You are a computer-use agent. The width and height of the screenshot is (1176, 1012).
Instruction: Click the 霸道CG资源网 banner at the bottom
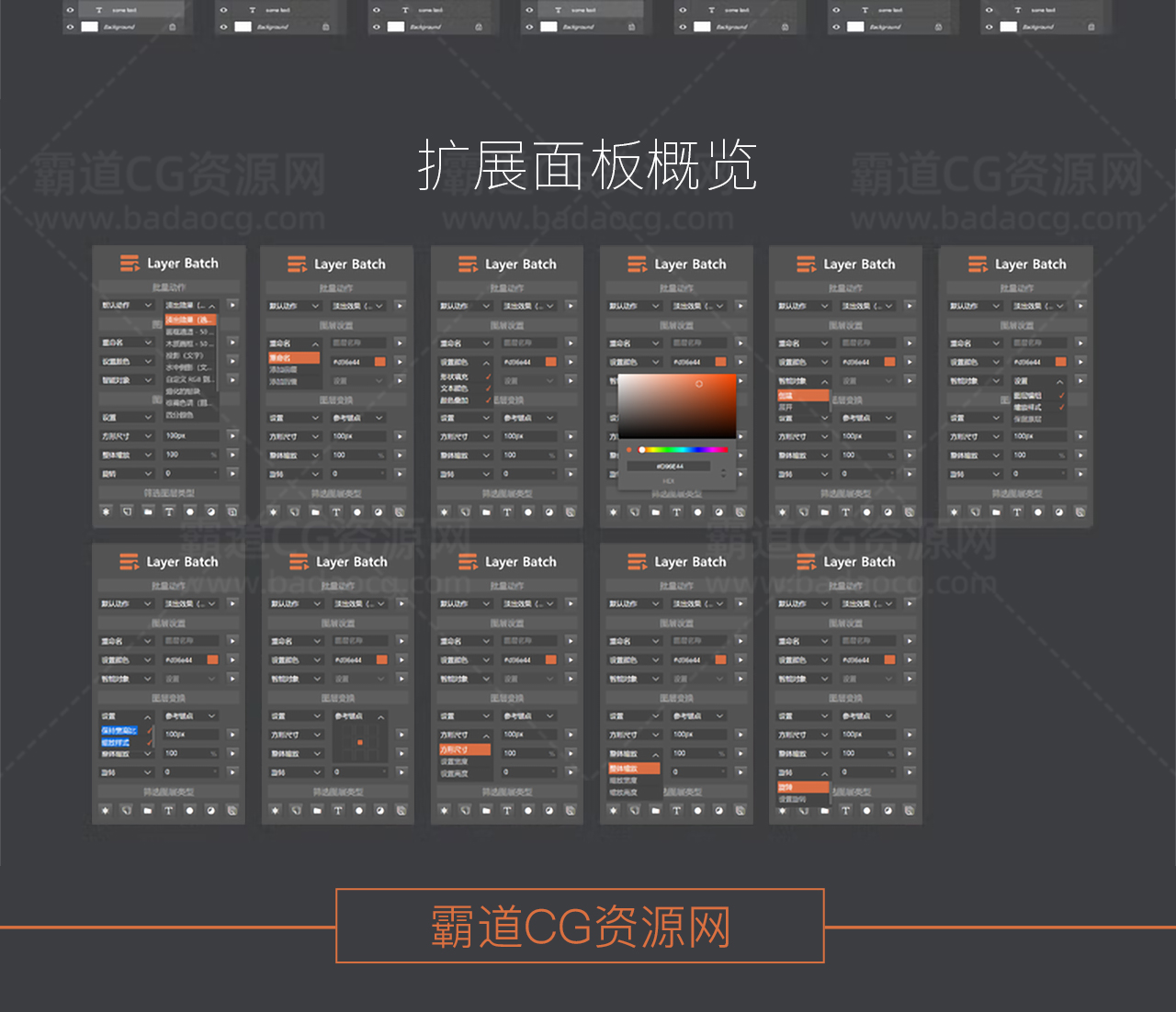pyautogui.click(x=580, y=926)
